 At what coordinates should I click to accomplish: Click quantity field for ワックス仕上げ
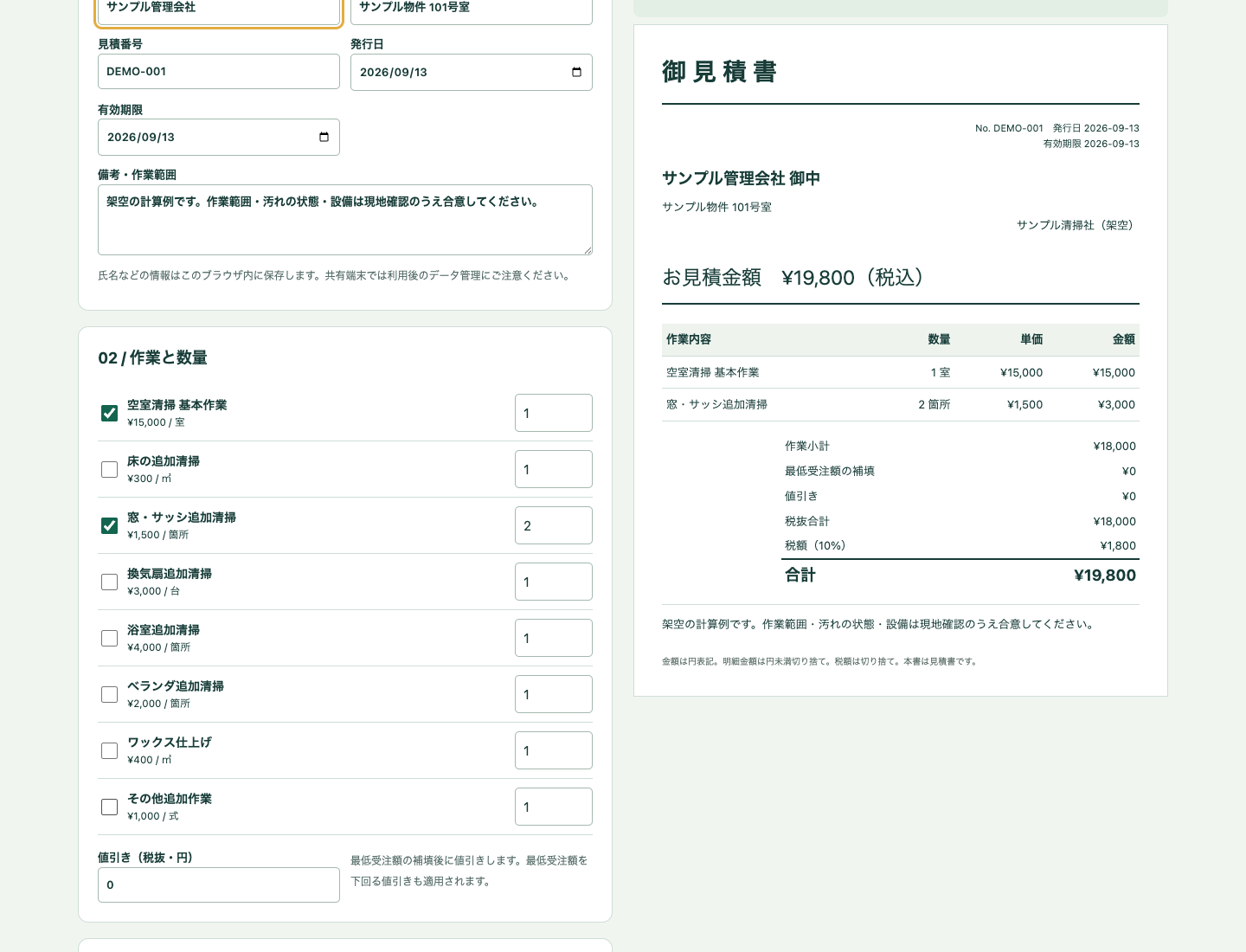pos(554,750)
